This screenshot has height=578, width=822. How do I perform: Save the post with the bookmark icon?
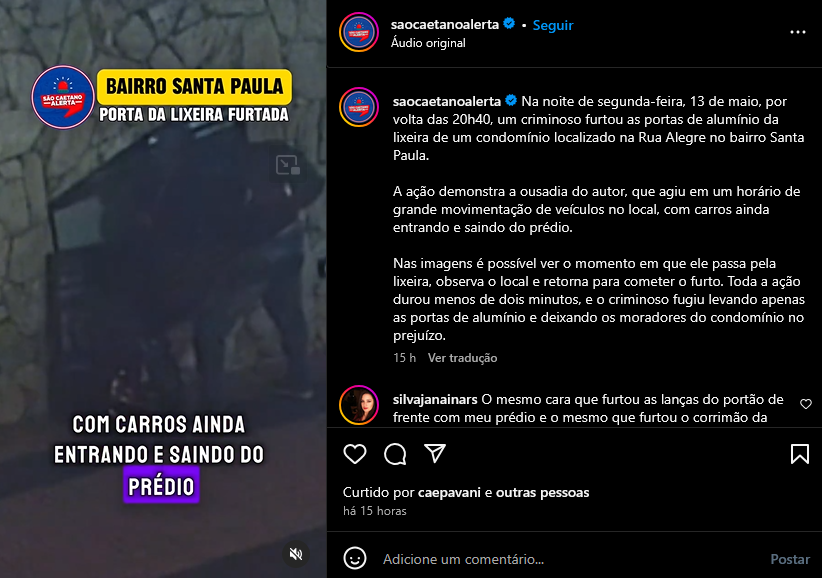pyautogui.click(x=799, y=454)
